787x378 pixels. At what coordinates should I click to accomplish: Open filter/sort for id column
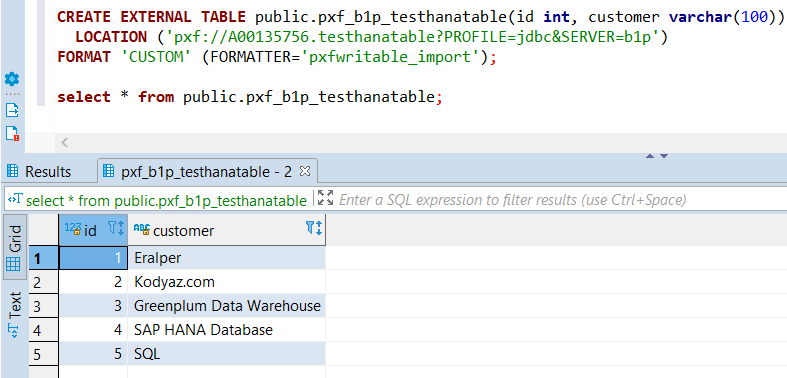pos(116,228)
